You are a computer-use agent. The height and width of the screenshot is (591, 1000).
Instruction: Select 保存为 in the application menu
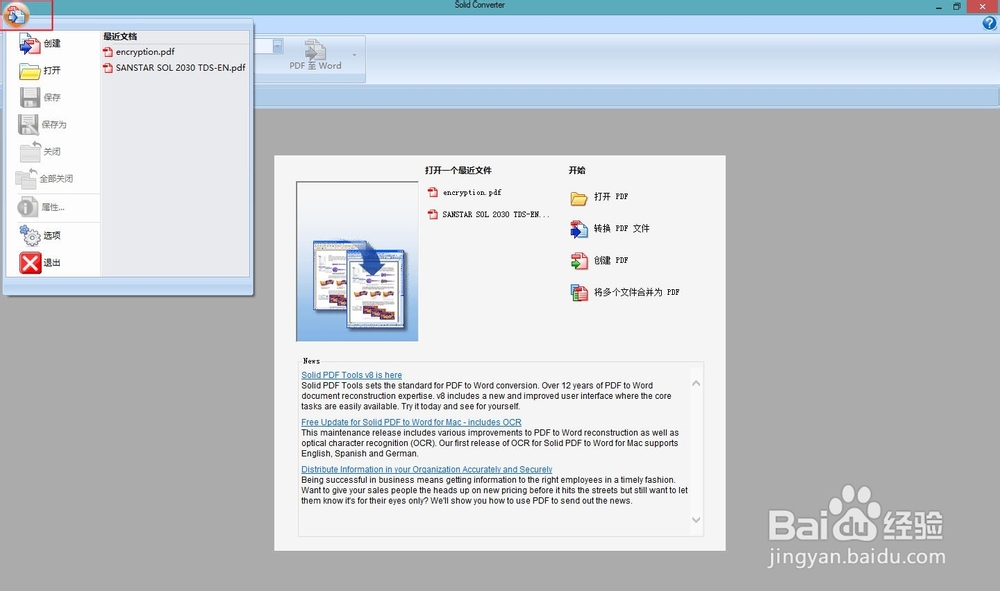pyautogui.click(x=53, y=124)
